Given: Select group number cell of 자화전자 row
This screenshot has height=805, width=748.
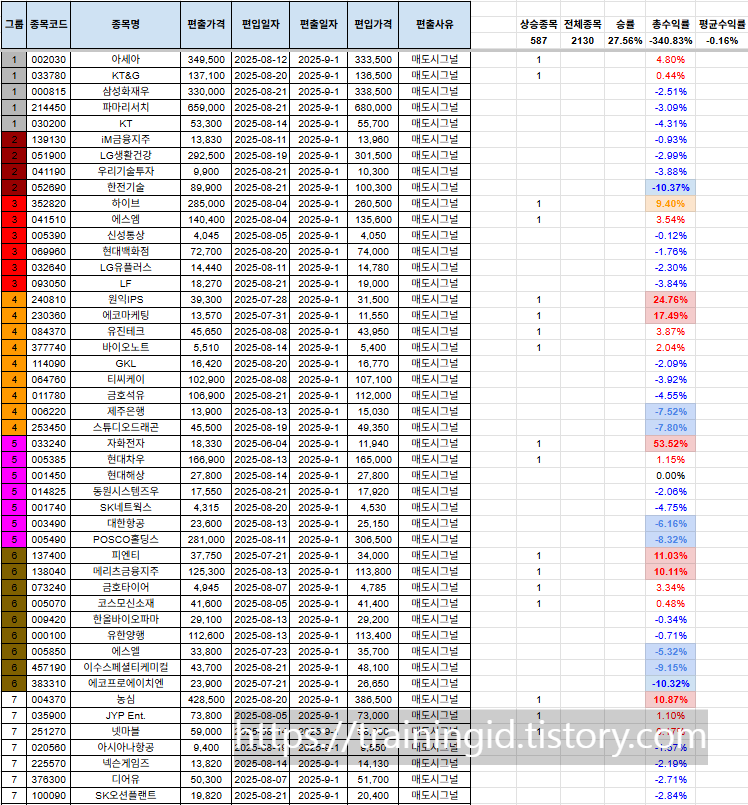Looking at the screenshot, I should click(14, 444).
